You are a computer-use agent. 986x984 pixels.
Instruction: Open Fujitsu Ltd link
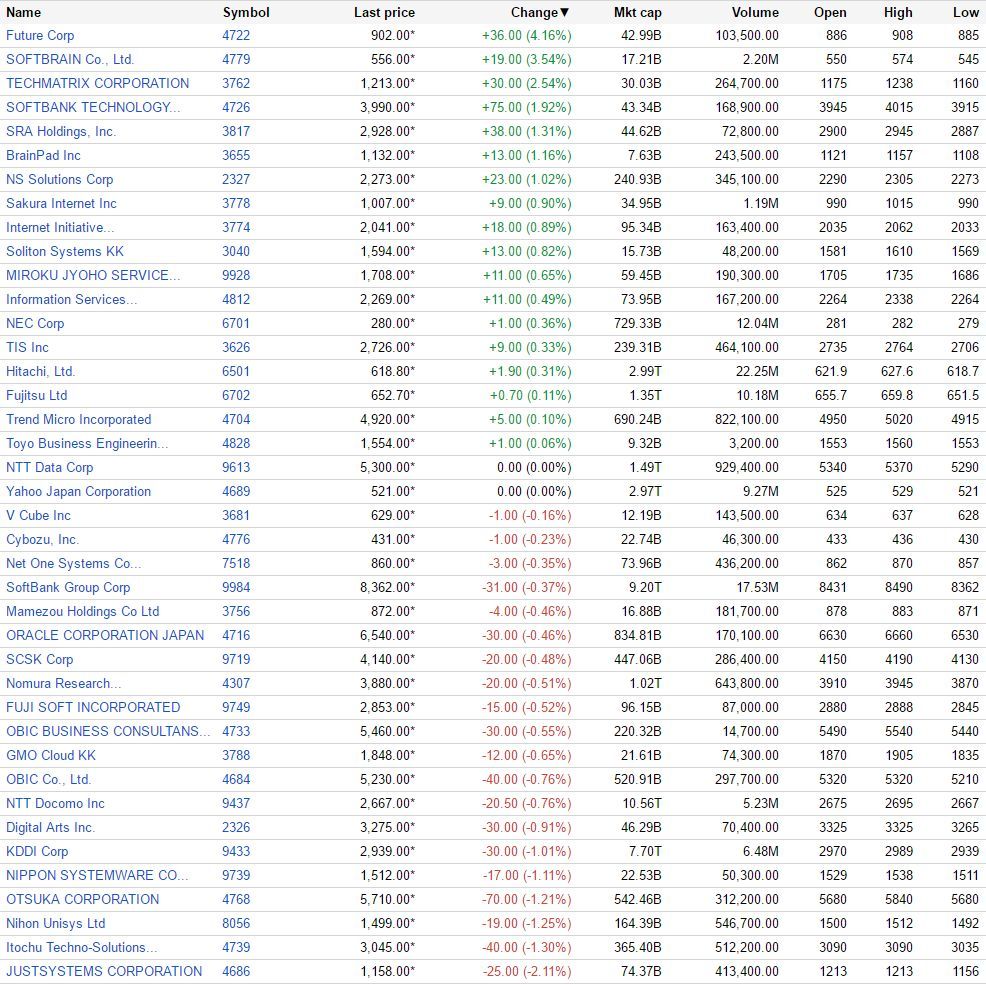[36, 395]
